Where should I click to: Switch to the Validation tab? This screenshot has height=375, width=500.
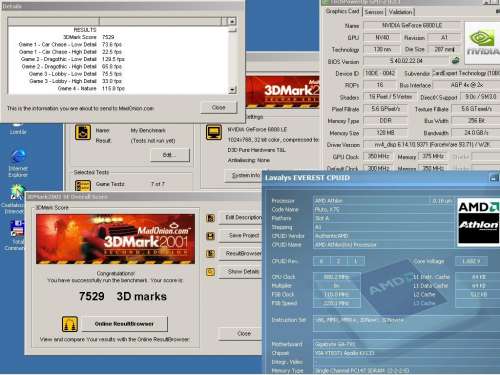[x=400, y=12]
